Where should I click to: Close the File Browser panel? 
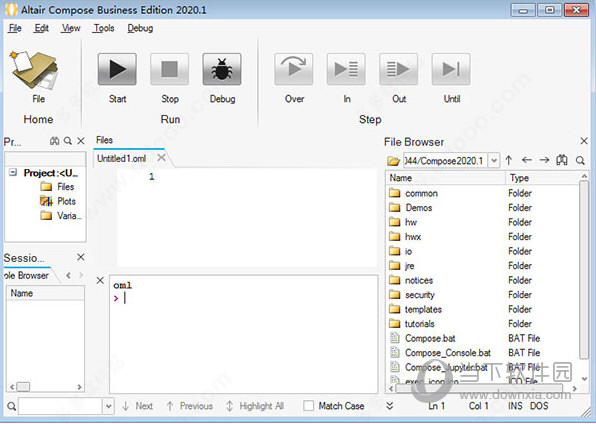tap(584, 141)
